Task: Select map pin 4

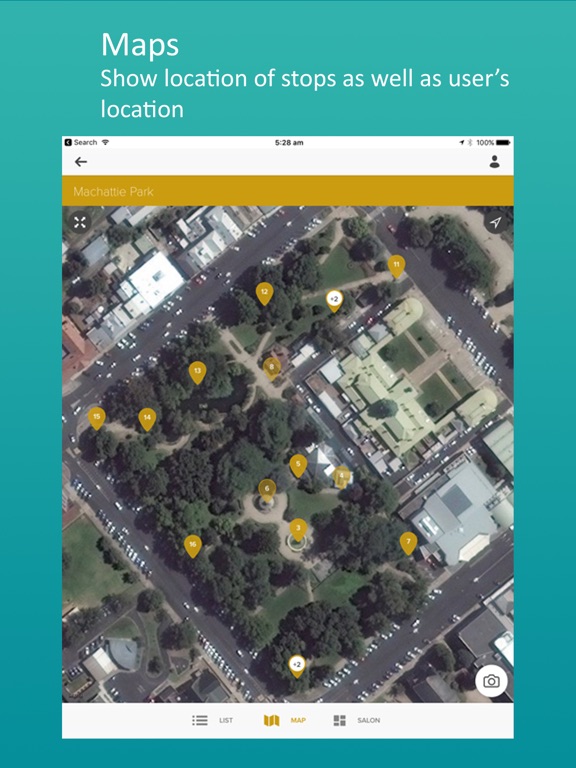Action: 342,477
